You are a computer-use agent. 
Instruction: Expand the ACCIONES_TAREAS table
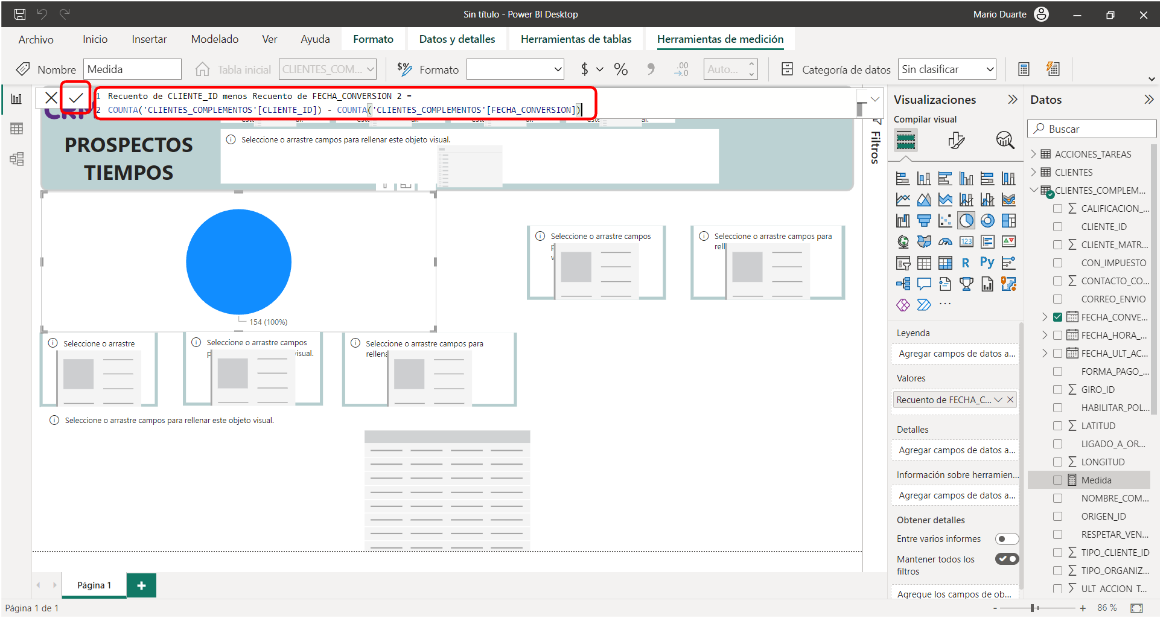click(1034, 154)
